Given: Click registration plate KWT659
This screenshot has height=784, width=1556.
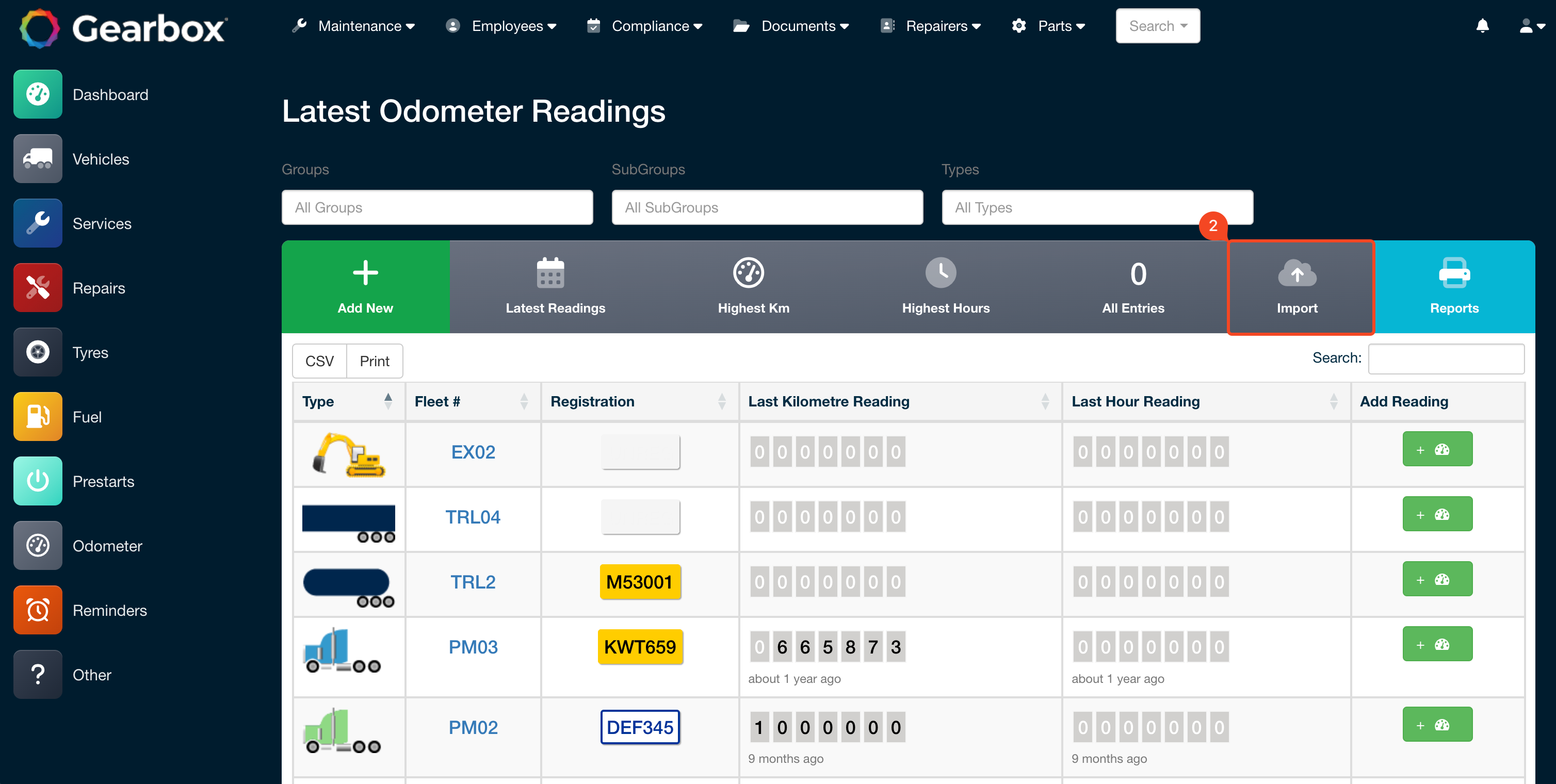Looking at the screenshot, I should pyautogui.click(x=640, y=647).
